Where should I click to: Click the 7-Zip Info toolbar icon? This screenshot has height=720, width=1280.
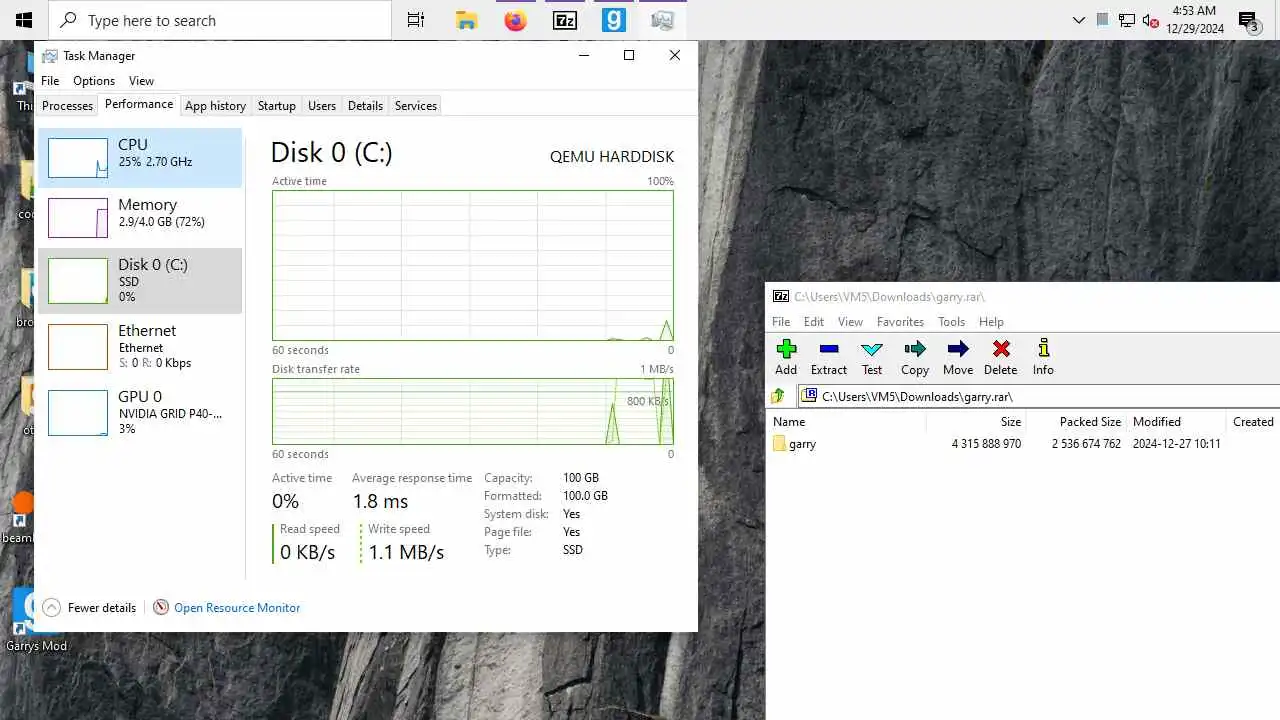coord(1043,349)
